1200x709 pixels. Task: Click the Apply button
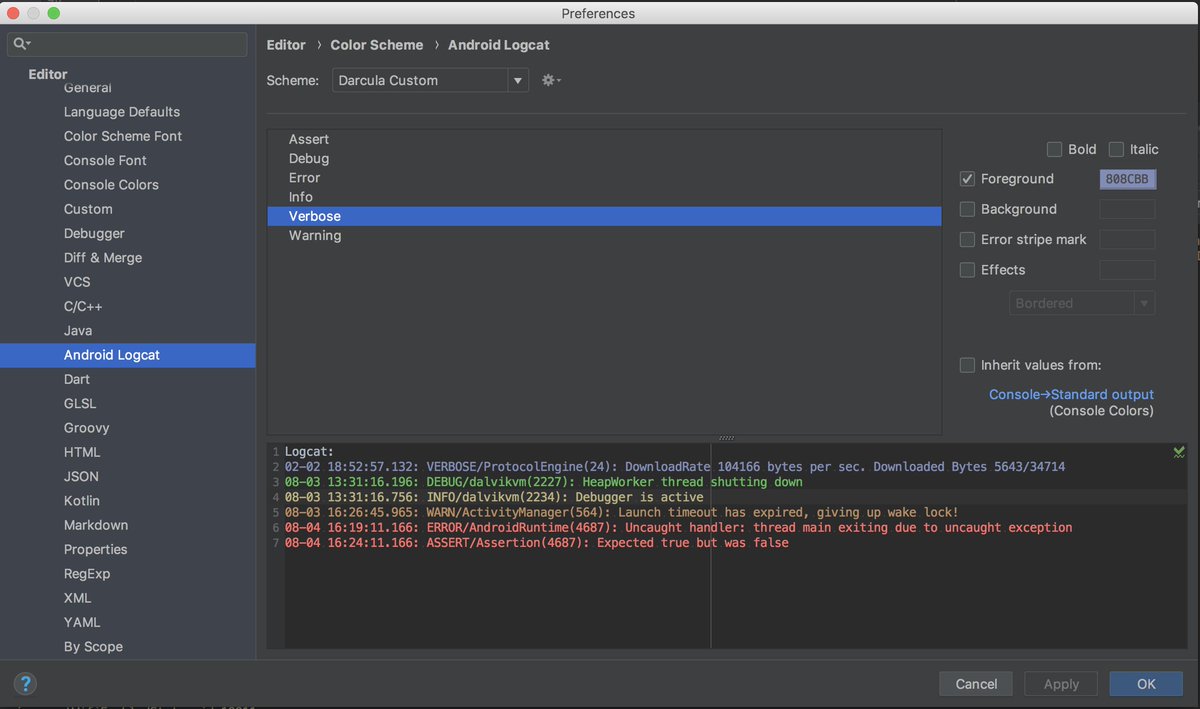click(1061, 684)
